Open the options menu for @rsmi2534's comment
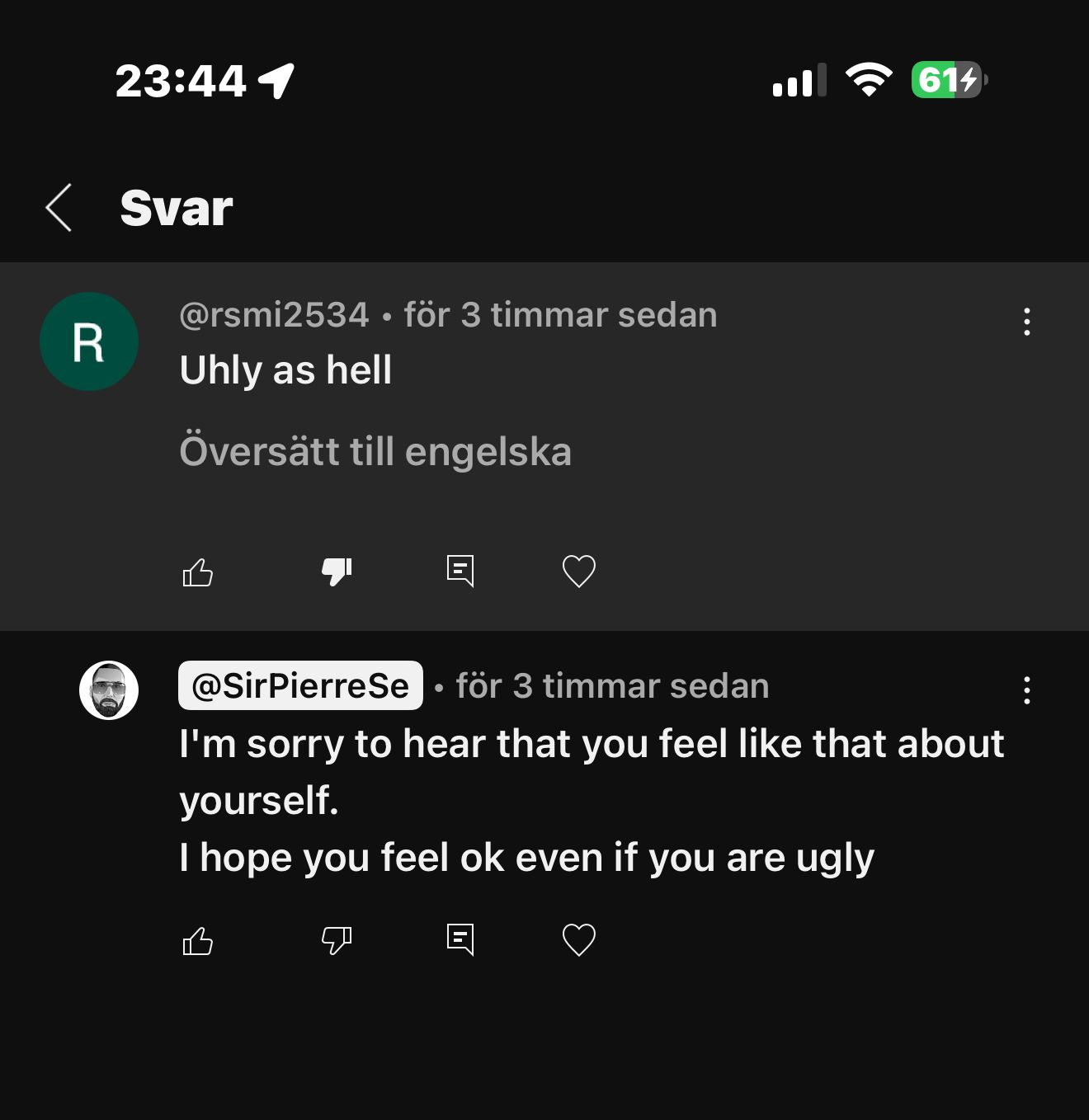 [x=1026, y=322]
